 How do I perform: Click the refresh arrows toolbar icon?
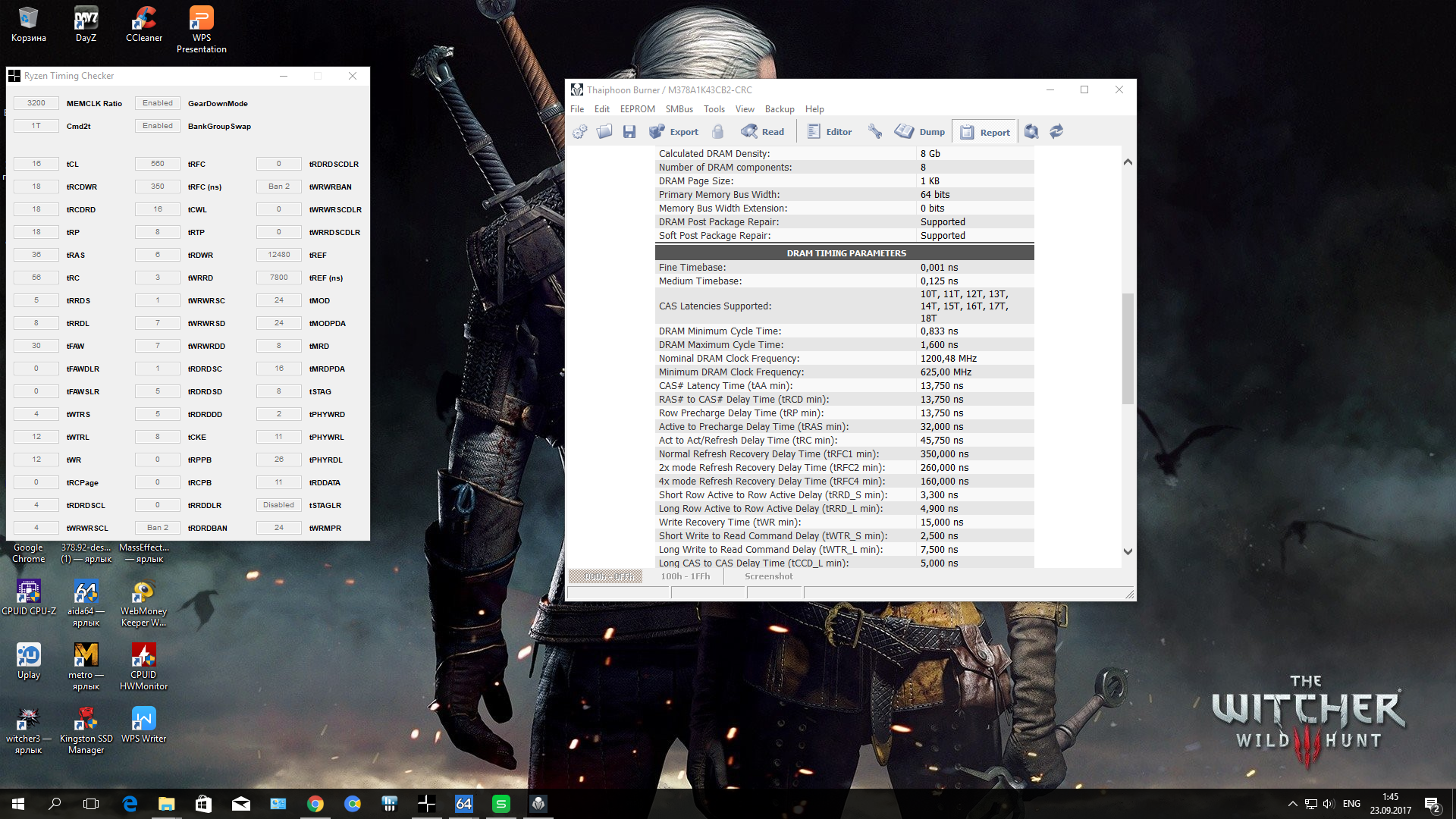point(1056,132)
